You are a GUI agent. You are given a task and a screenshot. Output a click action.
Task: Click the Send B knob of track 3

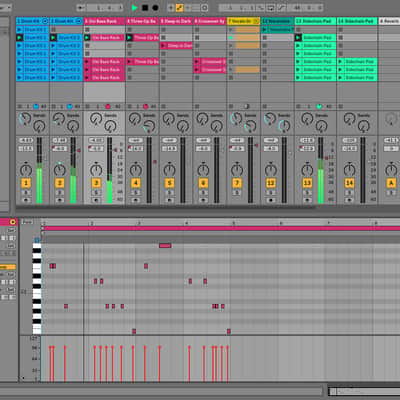click(x=110, y=126)
